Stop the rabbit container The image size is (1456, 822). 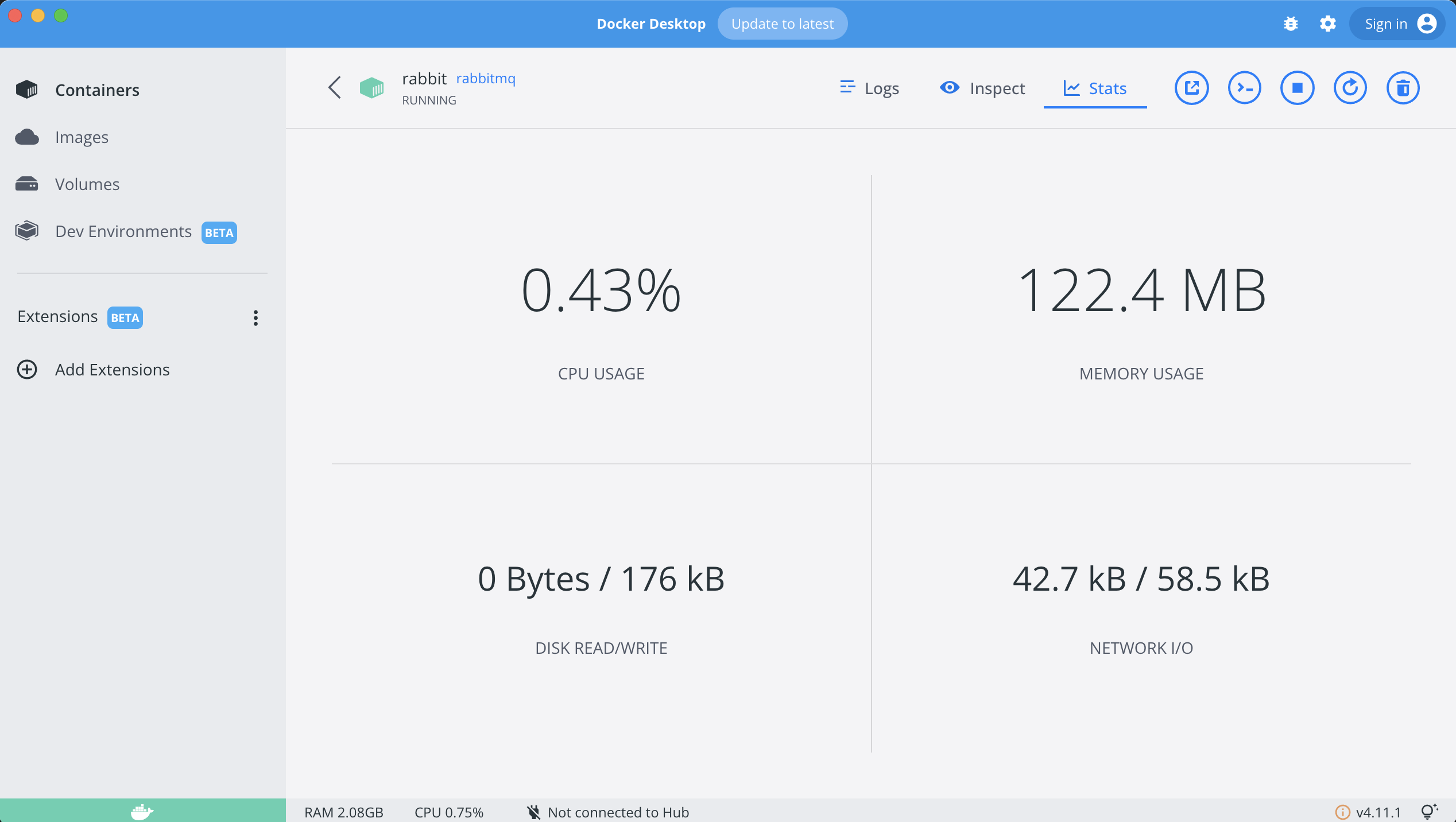point(1297,88)
